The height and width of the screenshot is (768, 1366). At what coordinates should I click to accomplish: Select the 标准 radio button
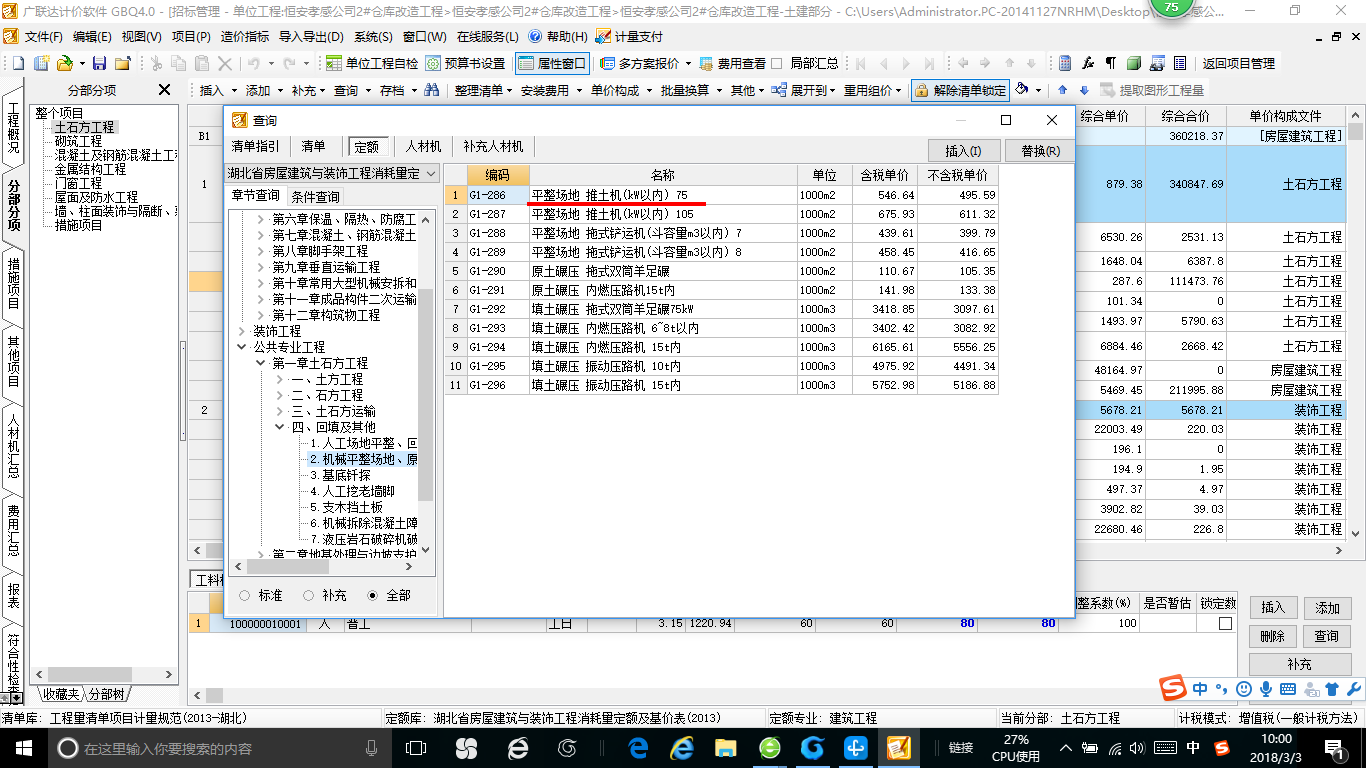pos(245,595)
